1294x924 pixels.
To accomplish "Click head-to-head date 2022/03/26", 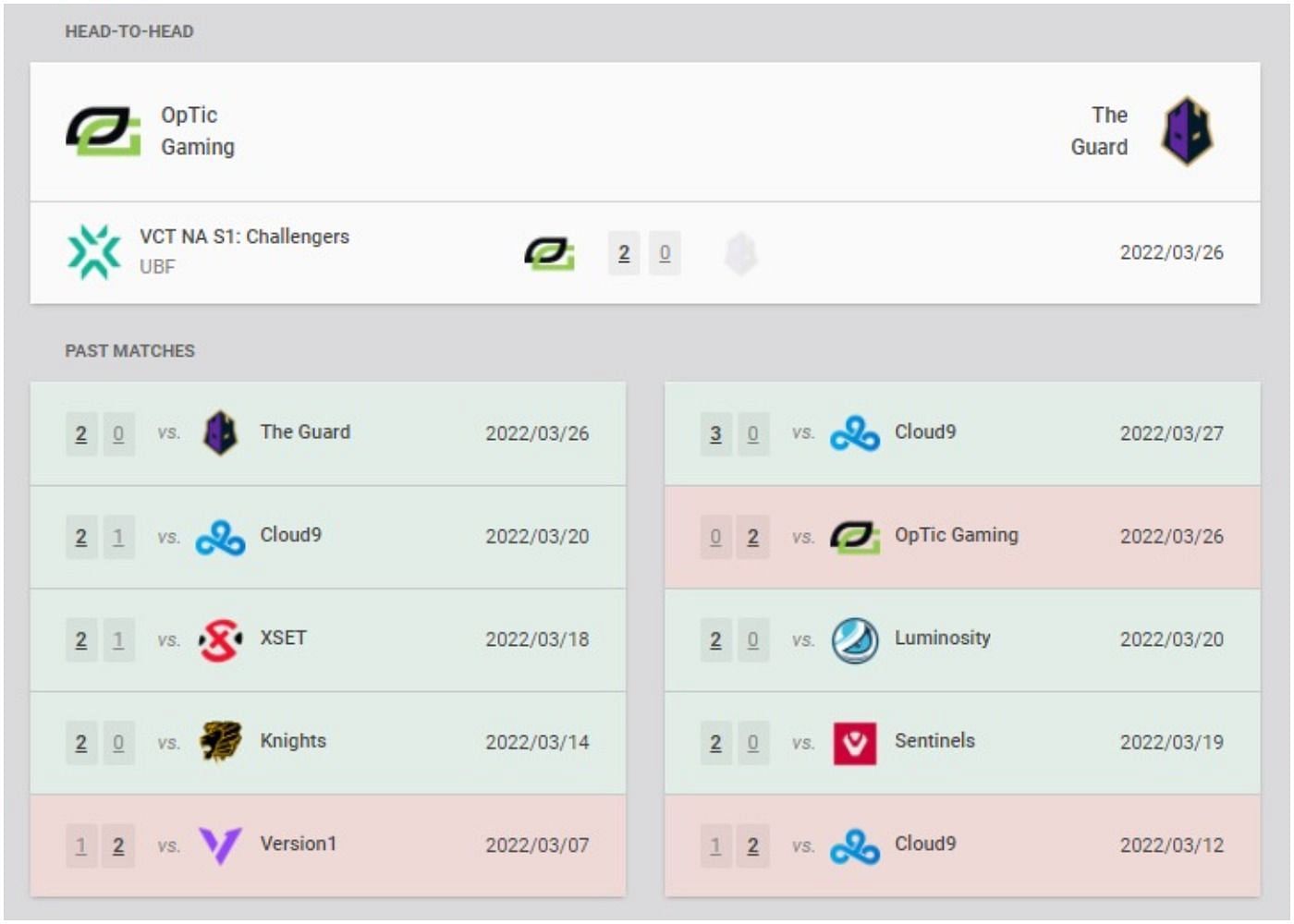I will [1172, 252].
